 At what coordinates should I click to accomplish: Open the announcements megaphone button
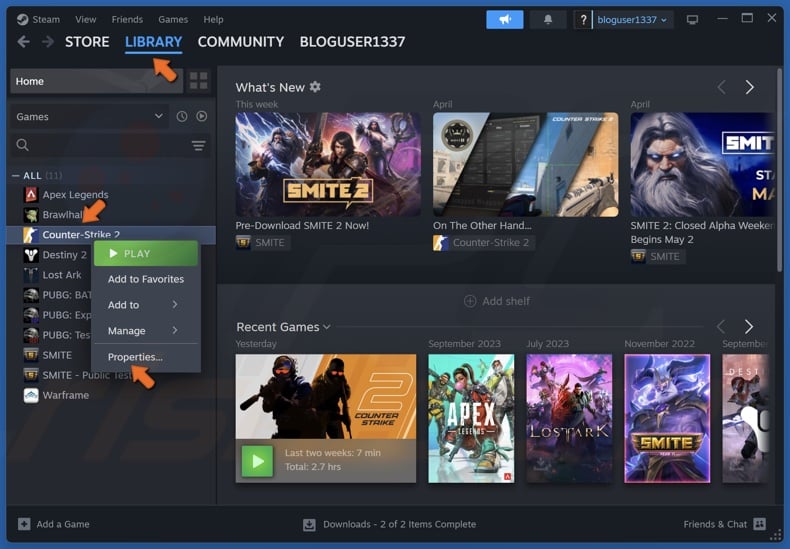click(x=504, y=20)
